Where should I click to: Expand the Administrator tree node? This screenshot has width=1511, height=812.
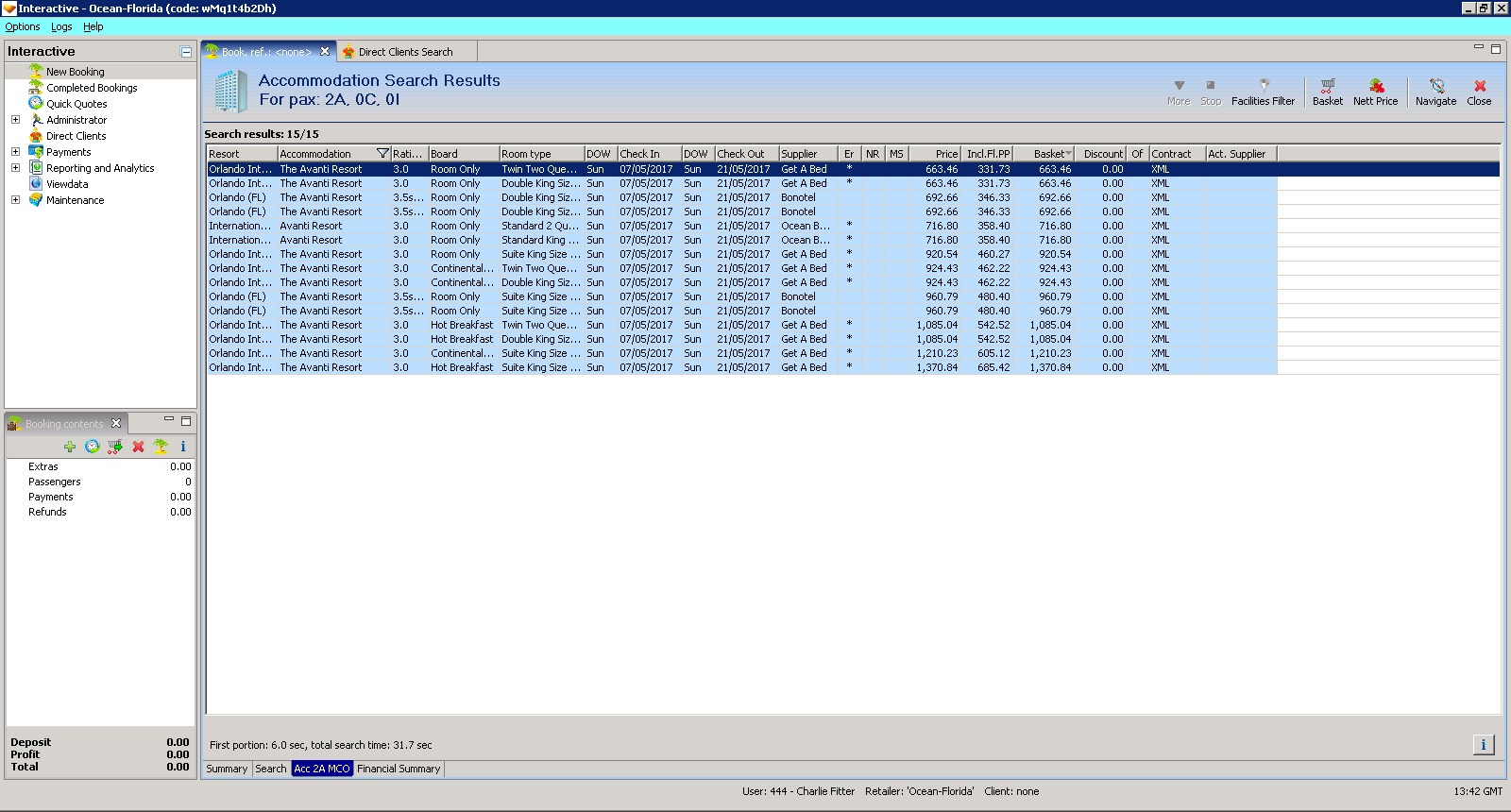pyautogui.click(x=15, y=120)
